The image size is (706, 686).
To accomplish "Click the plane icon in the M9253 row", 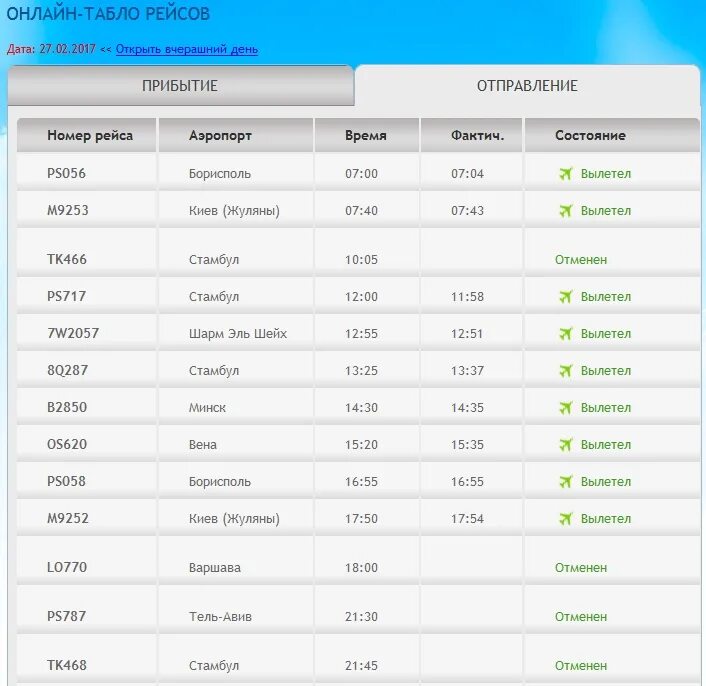I will [x=566, y=210].
